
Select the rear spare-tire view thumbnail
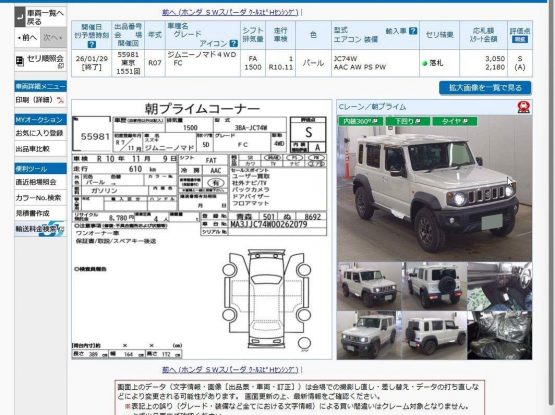(434, 286)
